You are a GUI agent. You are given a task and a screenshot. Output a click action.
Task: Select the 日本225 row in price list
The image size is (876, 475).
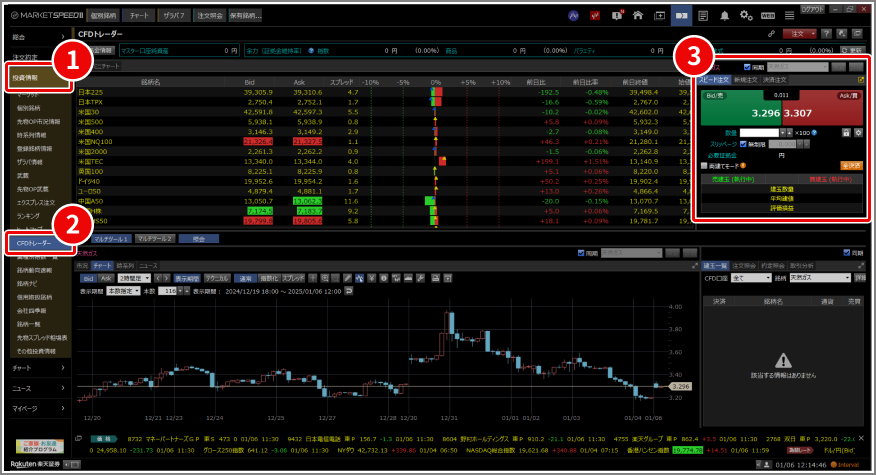click(383, 92)
